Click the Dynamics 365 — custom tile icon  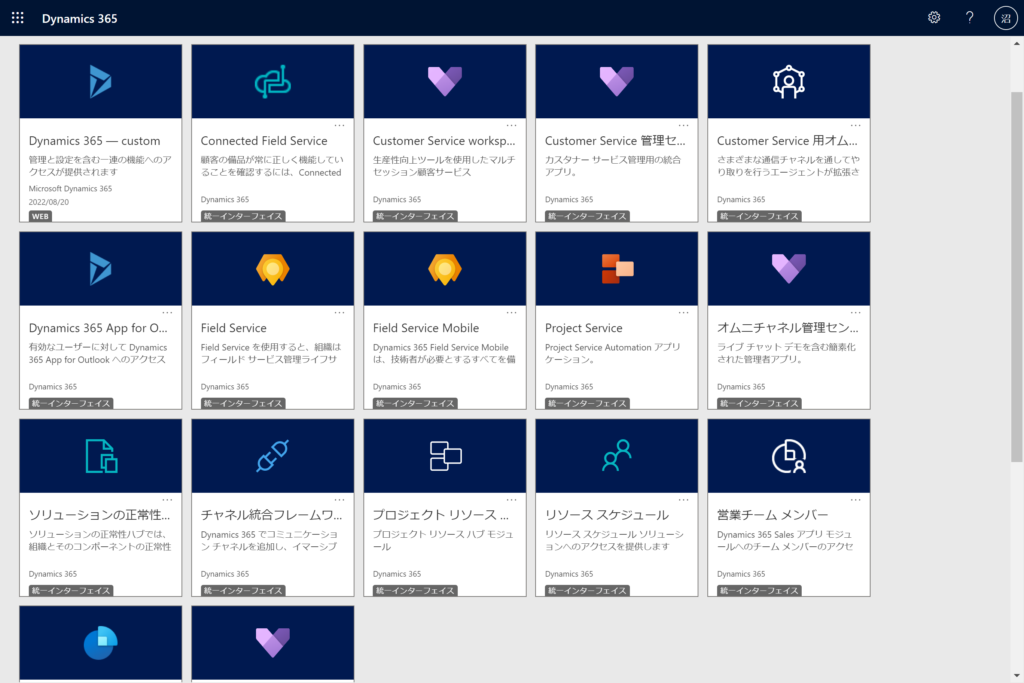coord(100,82)
